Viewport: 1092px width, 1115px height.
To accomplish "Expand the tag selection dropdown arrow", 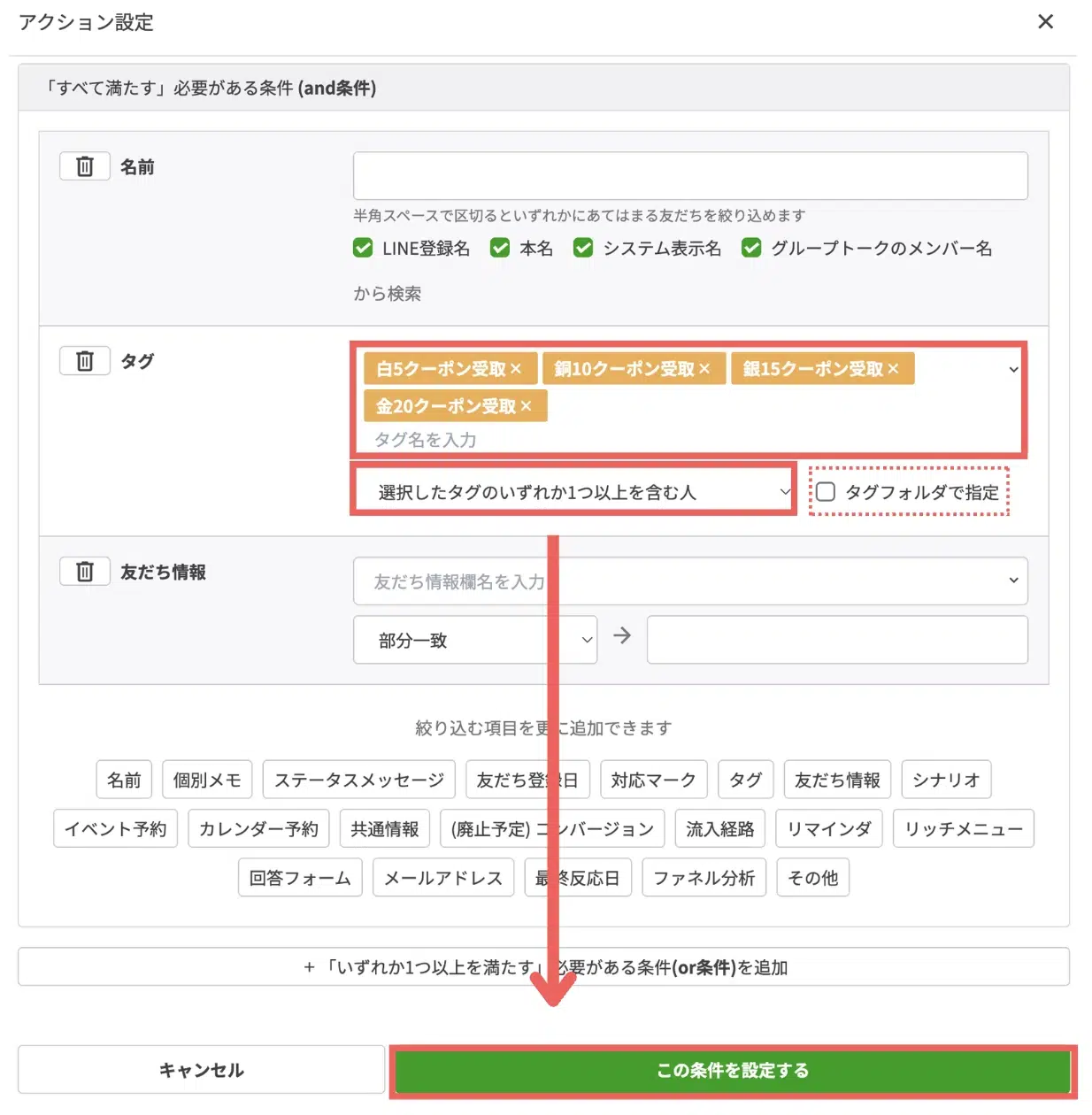I will 1013,370.
